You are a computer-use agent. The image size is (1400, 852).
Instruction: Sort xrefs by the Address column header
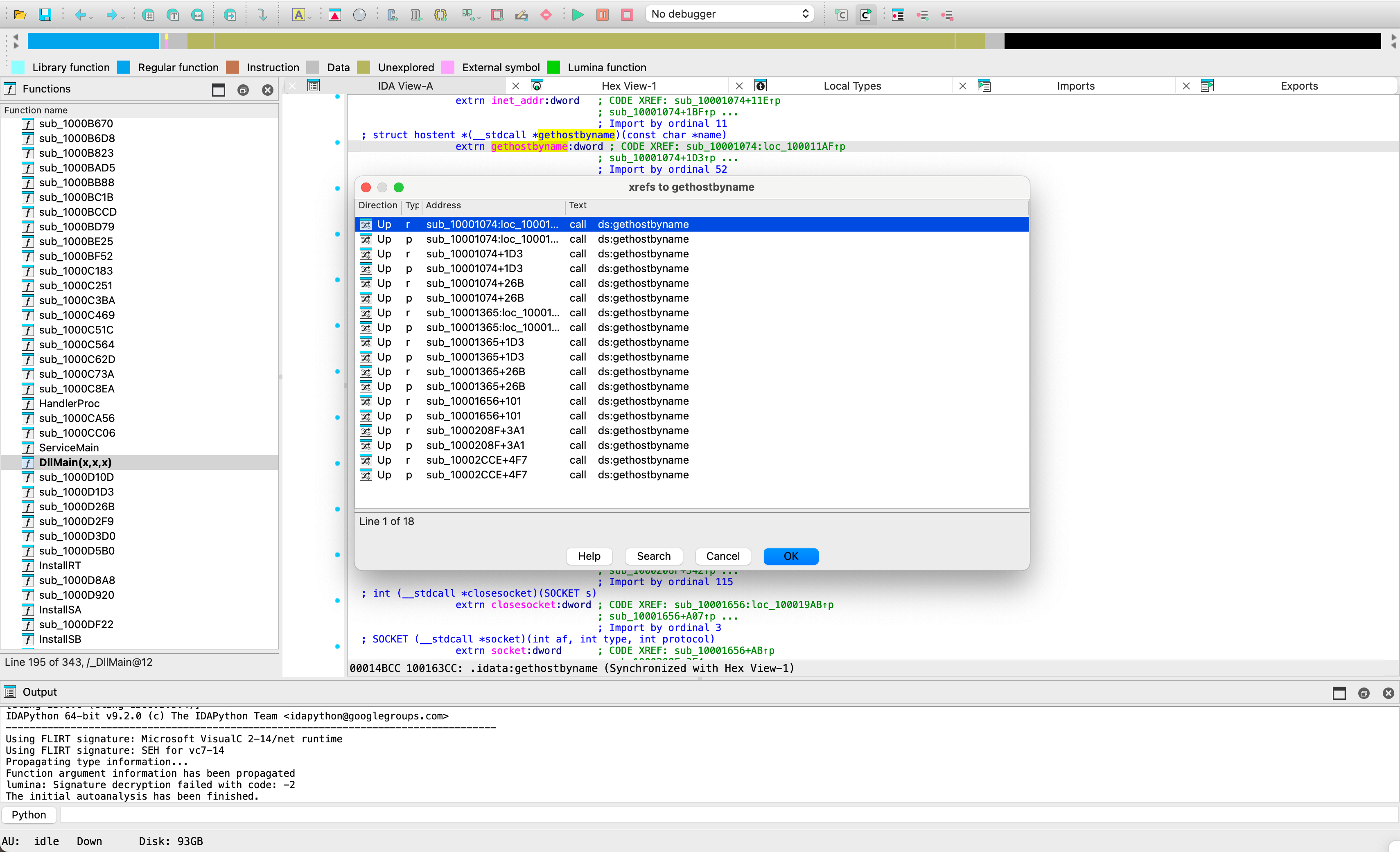tap(494, 205)
